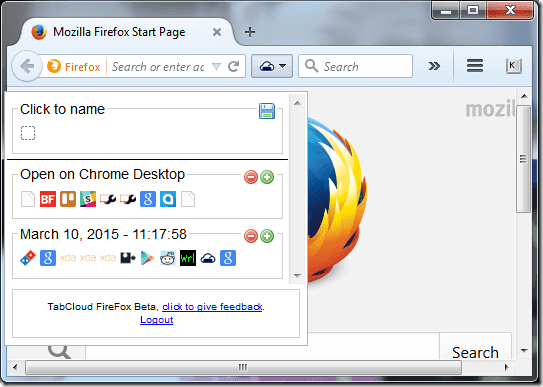The height and width of the screenshot is (387, 543).
Task: Click the TabCloud popup scroll down arrow
Action: (297, 276)
